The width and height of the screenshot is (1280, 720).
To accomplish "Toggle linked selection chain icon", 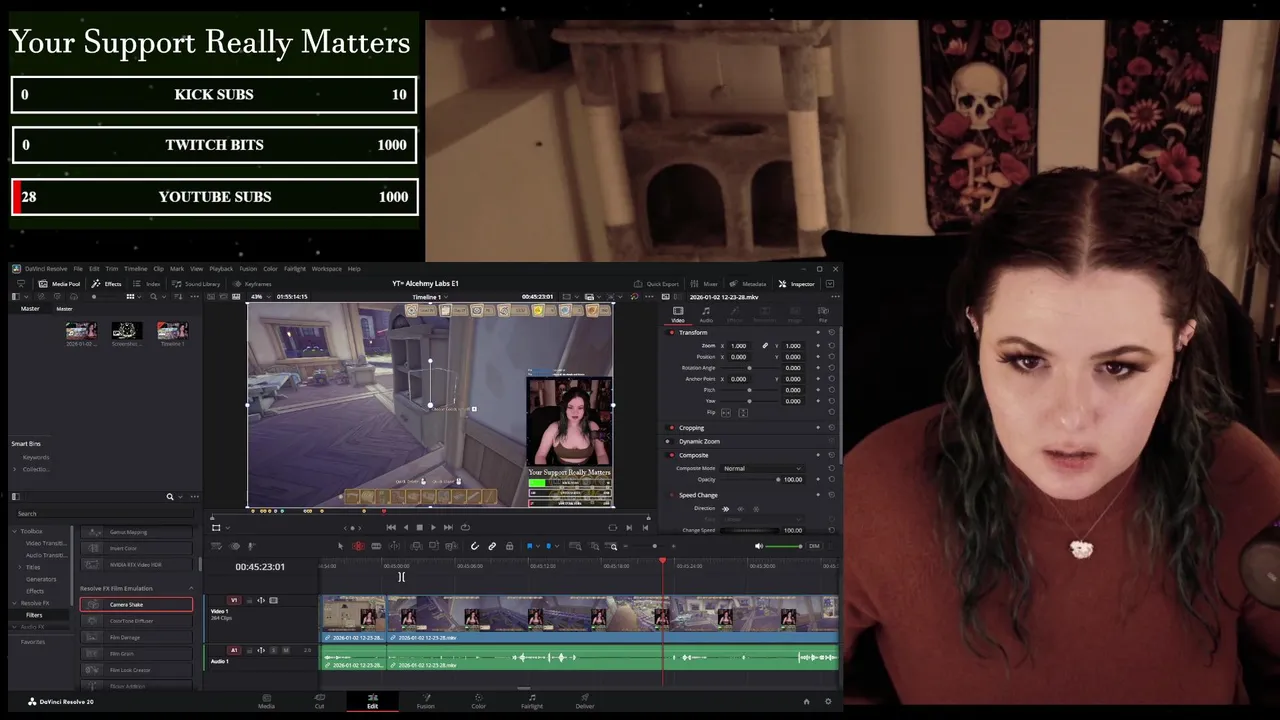I will (x=492, y=546).
